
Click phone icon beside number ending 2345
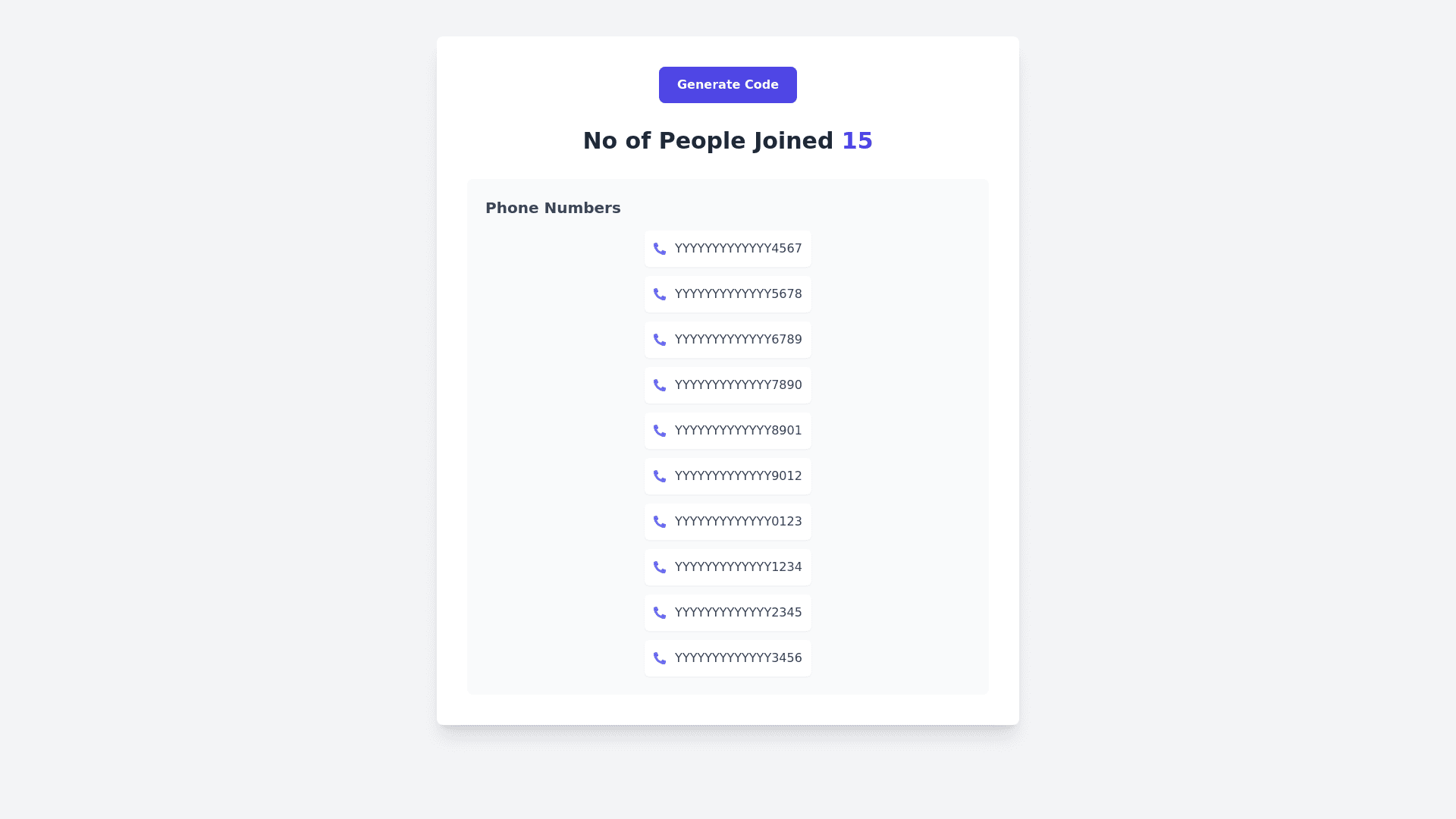pyautogui.click(x=660, y=613)
